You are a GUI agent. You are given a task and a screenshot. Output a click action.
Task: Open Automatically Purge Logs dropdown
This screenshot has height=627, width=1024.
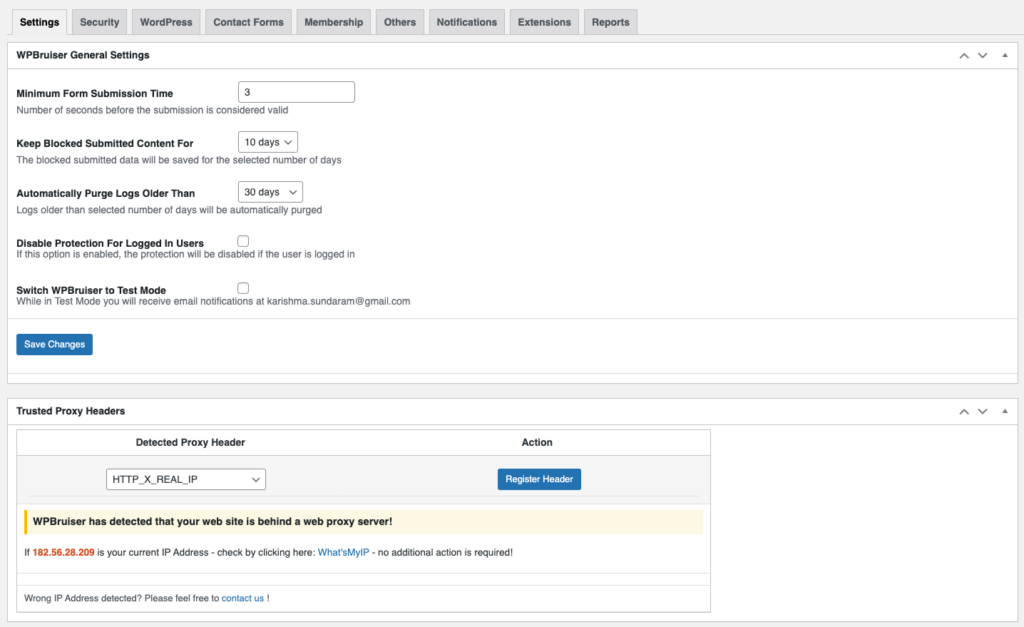pos(270,192)
